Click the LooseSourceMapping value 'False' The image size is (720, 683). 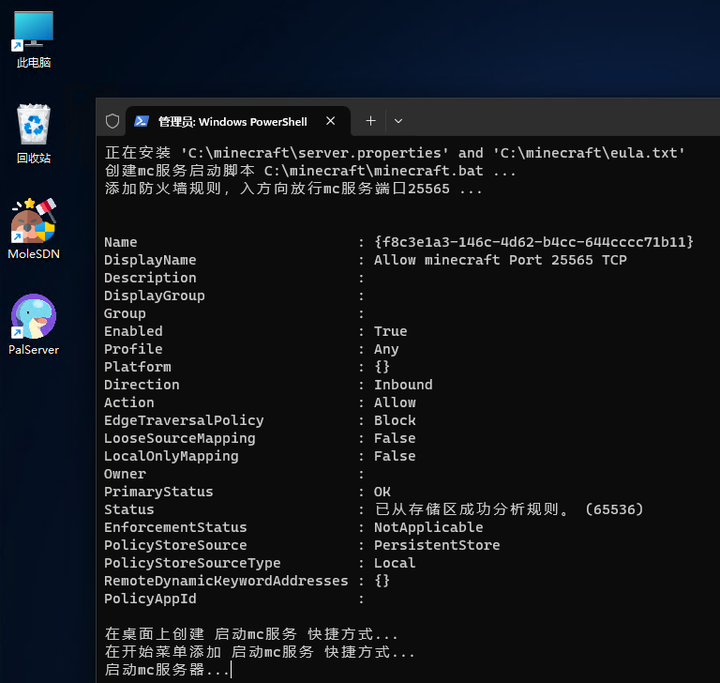[x=395, y=438]
